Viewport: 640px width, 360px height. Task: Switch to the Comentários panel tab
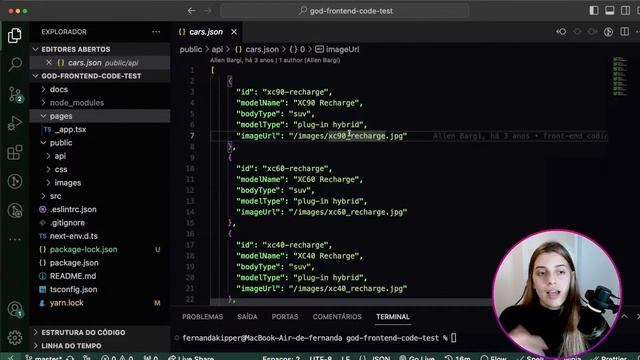point(337,317)
